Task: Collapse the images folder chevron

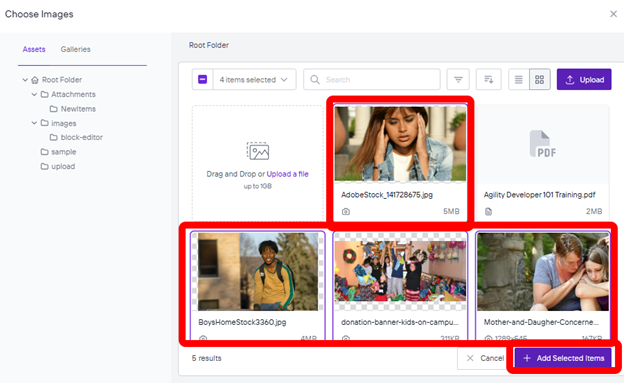Action: pyautogui.click(x=34, y=123)
